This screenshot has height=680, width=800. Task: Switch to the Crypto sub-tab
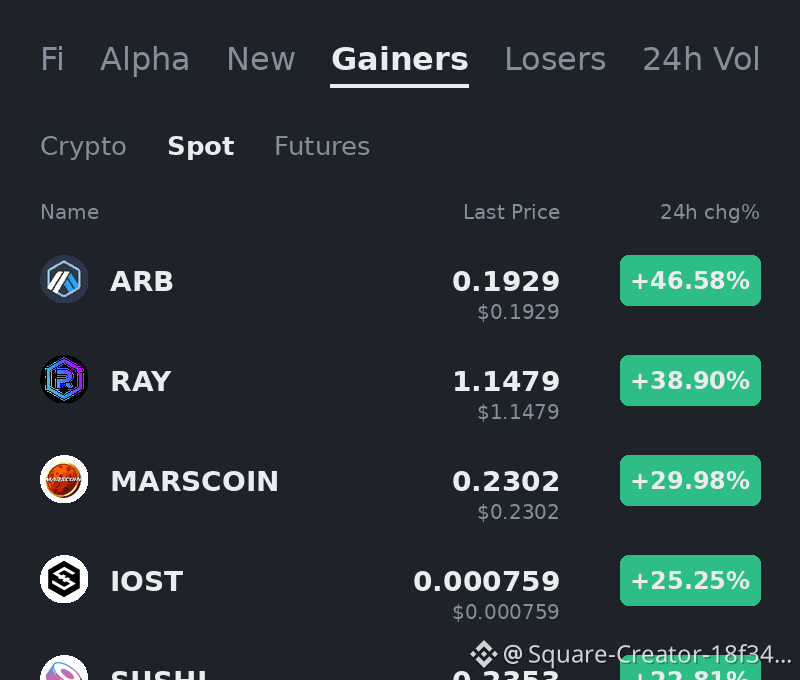[x=83, y=146]
